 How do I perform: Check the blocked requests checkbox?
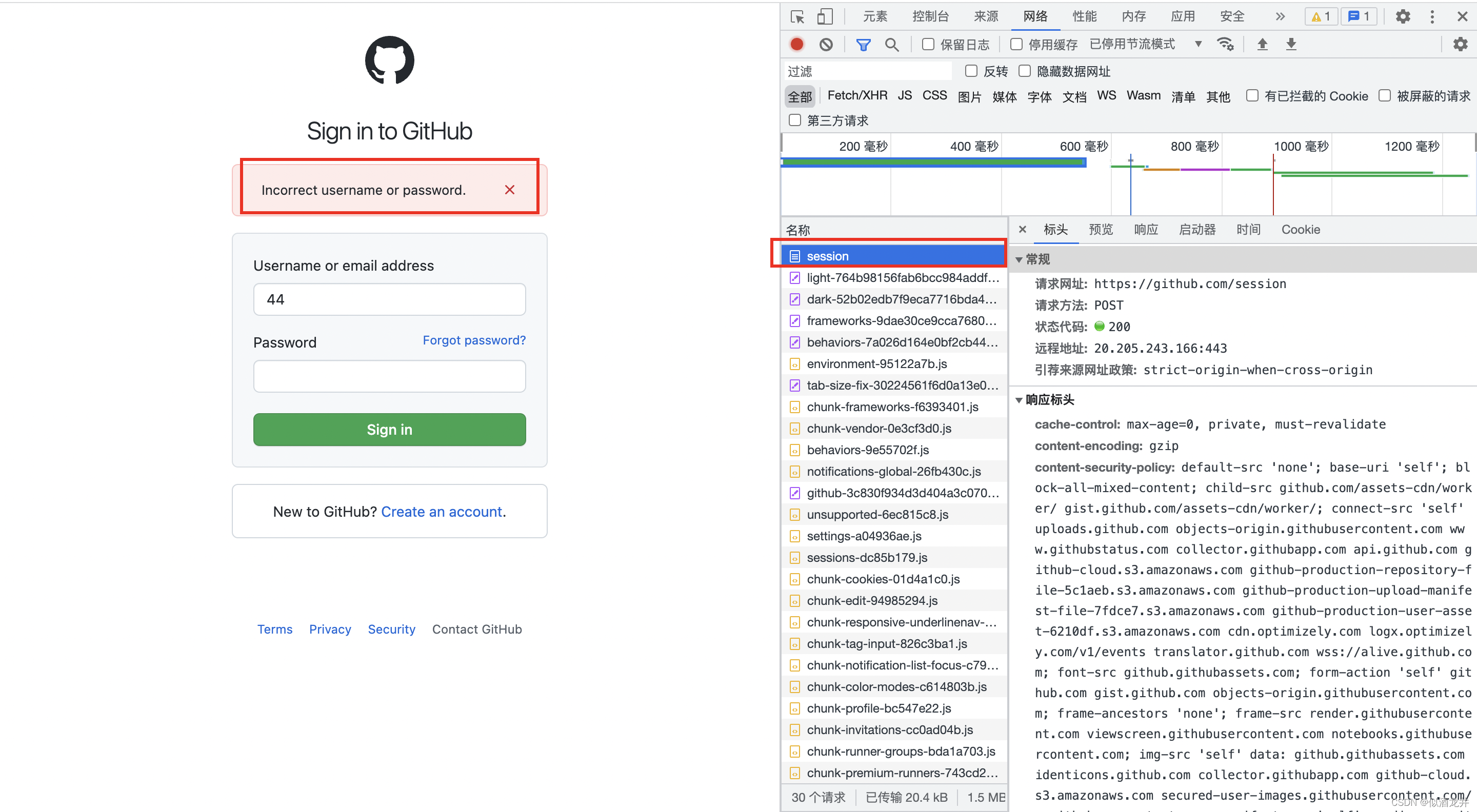point(1384,96)
